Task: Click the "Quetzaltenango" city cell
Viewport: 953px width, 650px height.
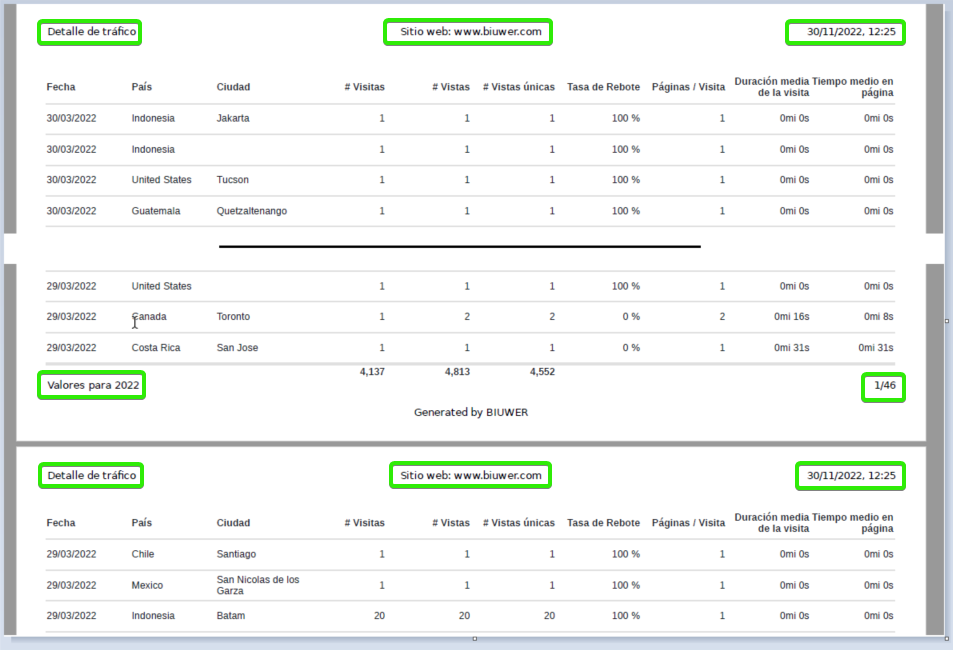Action: [252, 211]
